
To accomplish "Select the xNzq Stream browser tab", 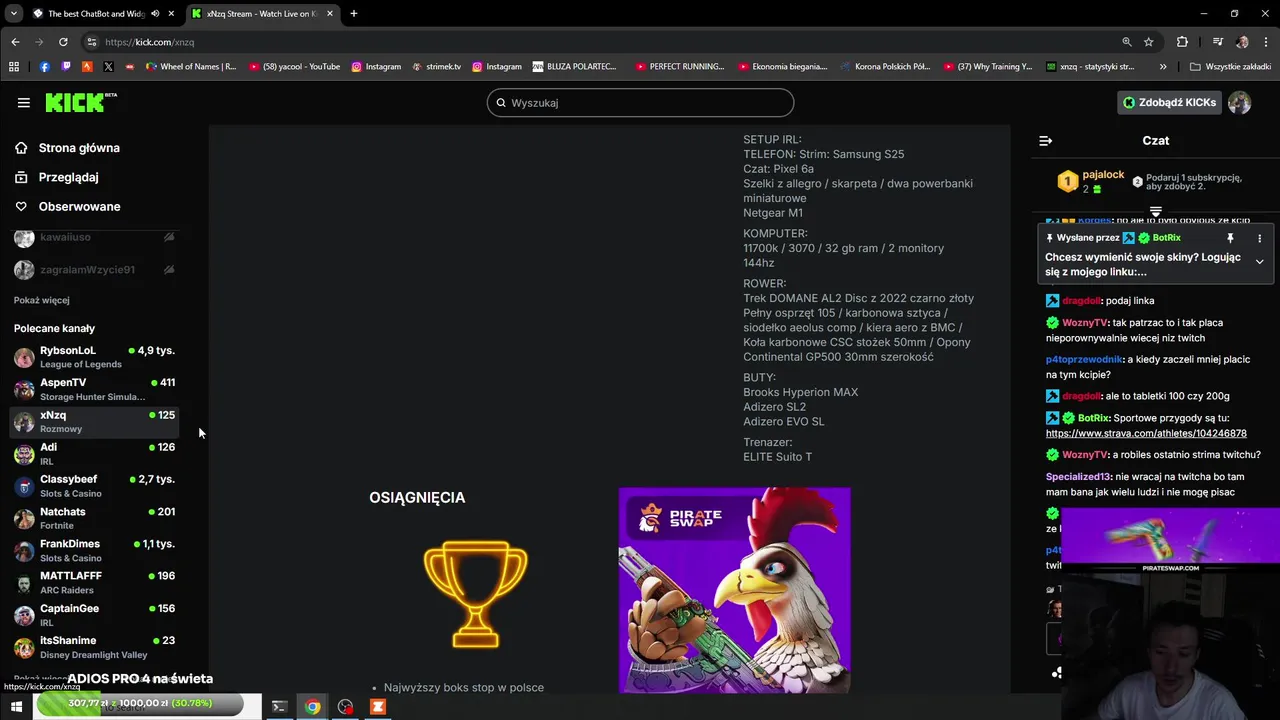I will (260, 13).
